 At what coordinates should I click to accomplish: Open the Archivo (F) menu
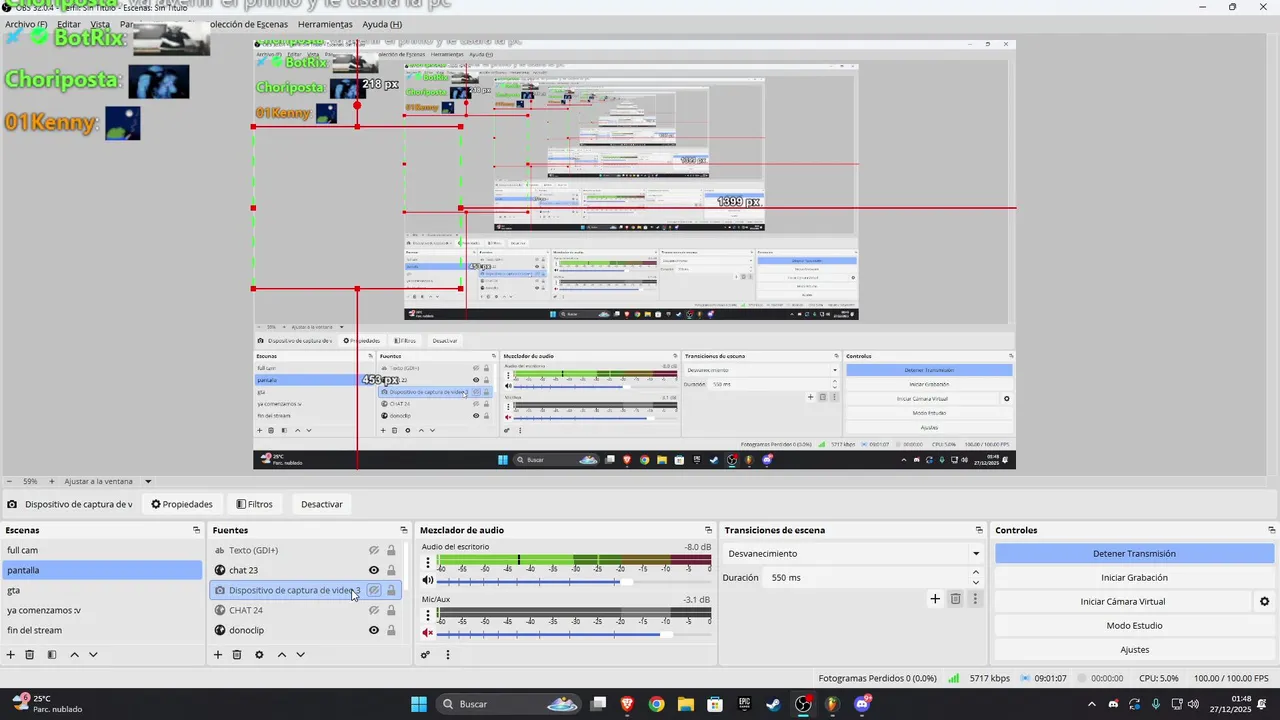pos(26,24)
